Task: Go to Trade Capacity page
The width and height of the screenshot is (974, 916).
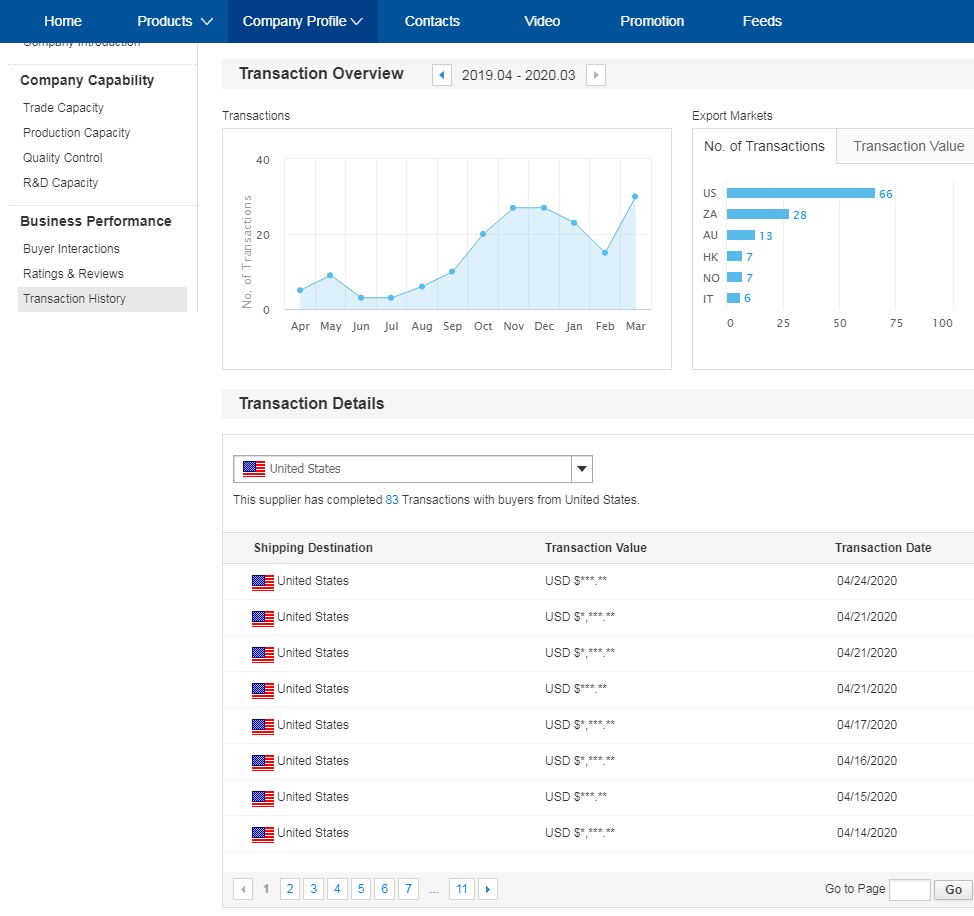Action: point(63,108)
